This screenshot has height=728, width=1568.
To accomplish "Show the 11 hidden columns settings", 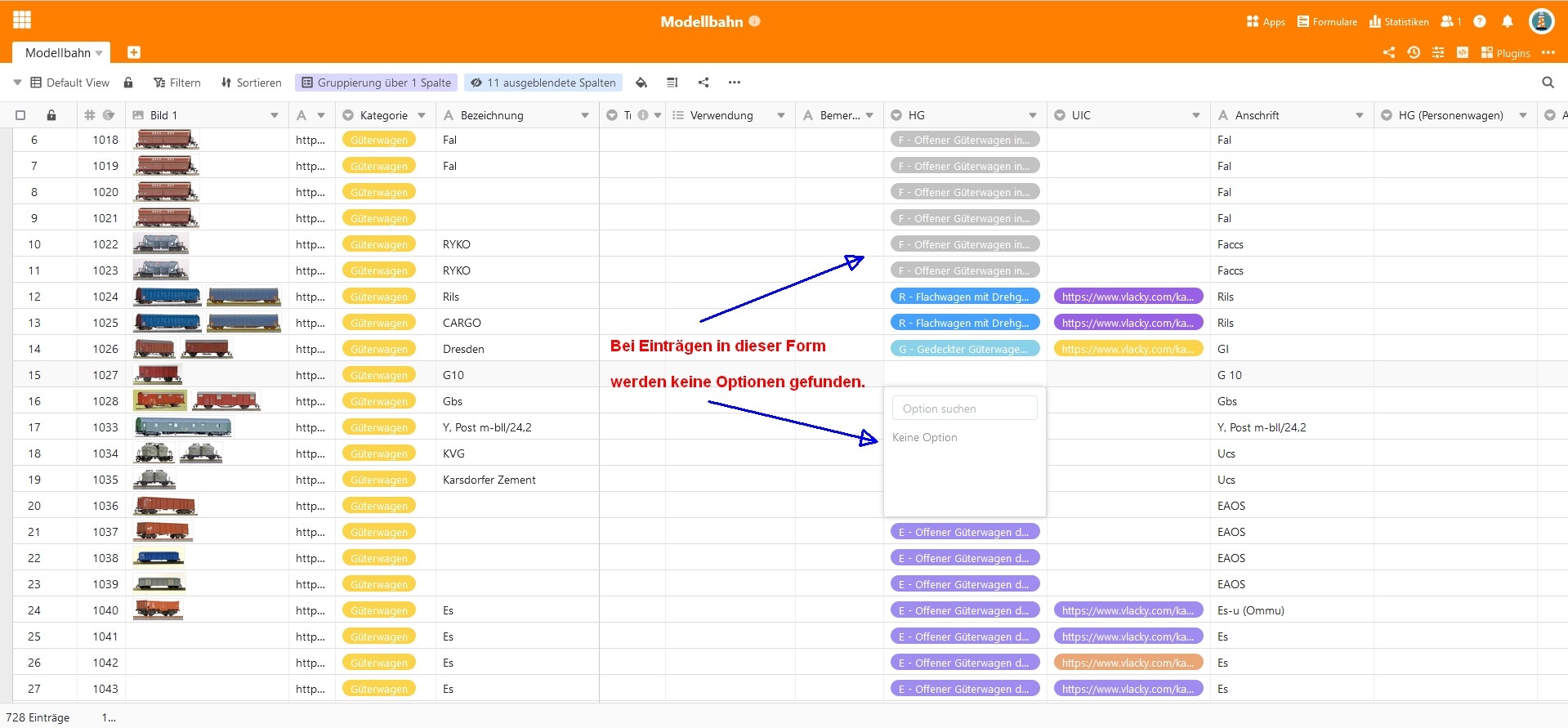I will pos(543,83).
